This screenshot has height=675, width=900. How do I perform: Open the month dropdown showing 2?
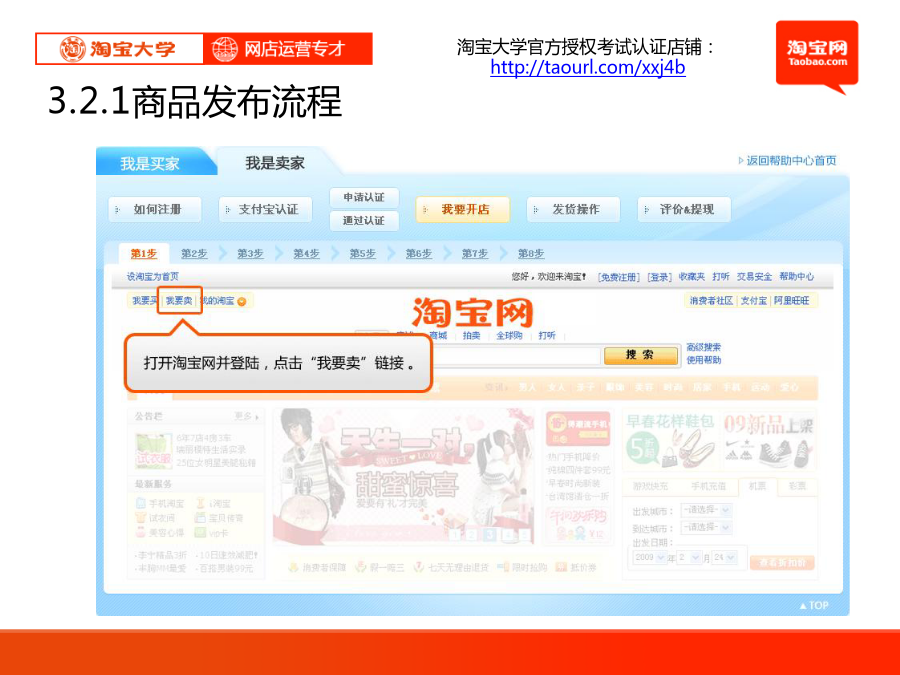click(x=689, y=558)
